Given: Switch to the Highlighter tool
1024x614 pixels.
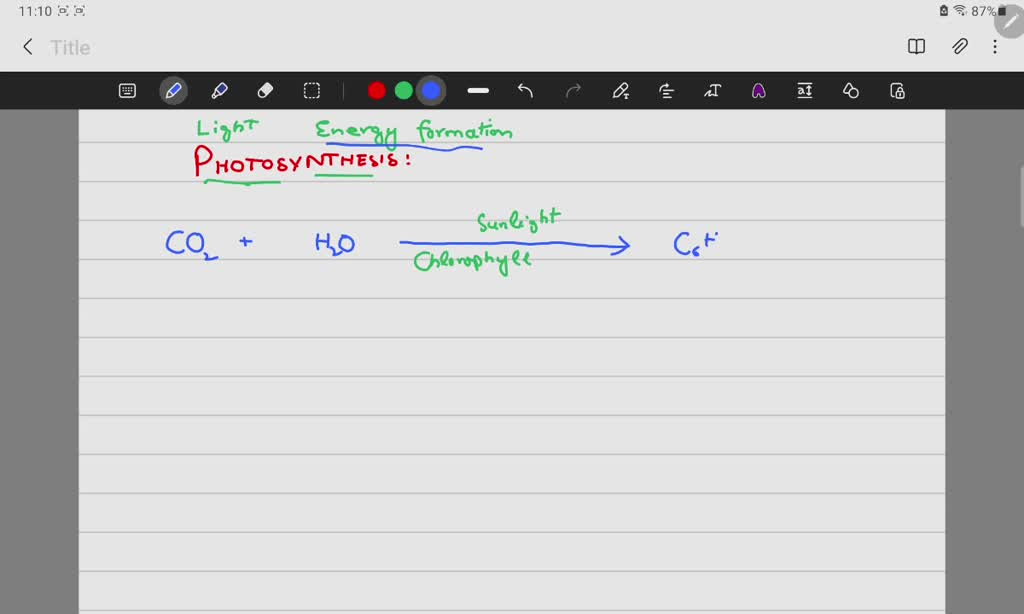Looking at the screenshot, I should tap(220, 90).
